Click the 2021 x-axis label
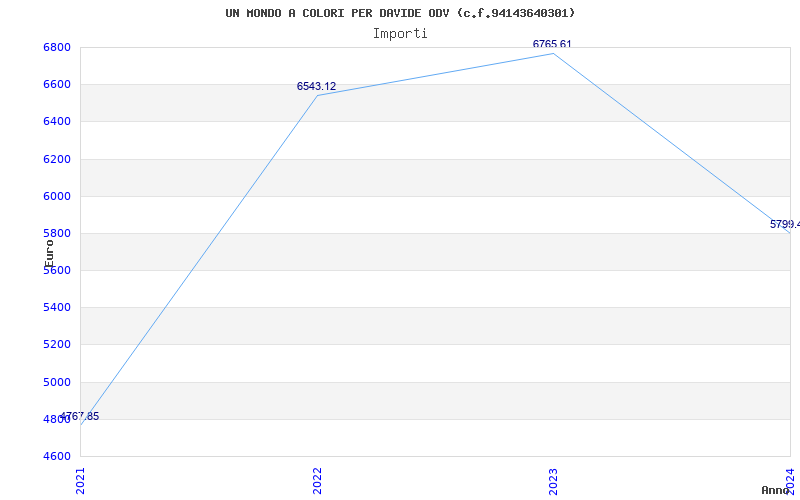This screenshot has width=800, height=500. coord(81,481)
